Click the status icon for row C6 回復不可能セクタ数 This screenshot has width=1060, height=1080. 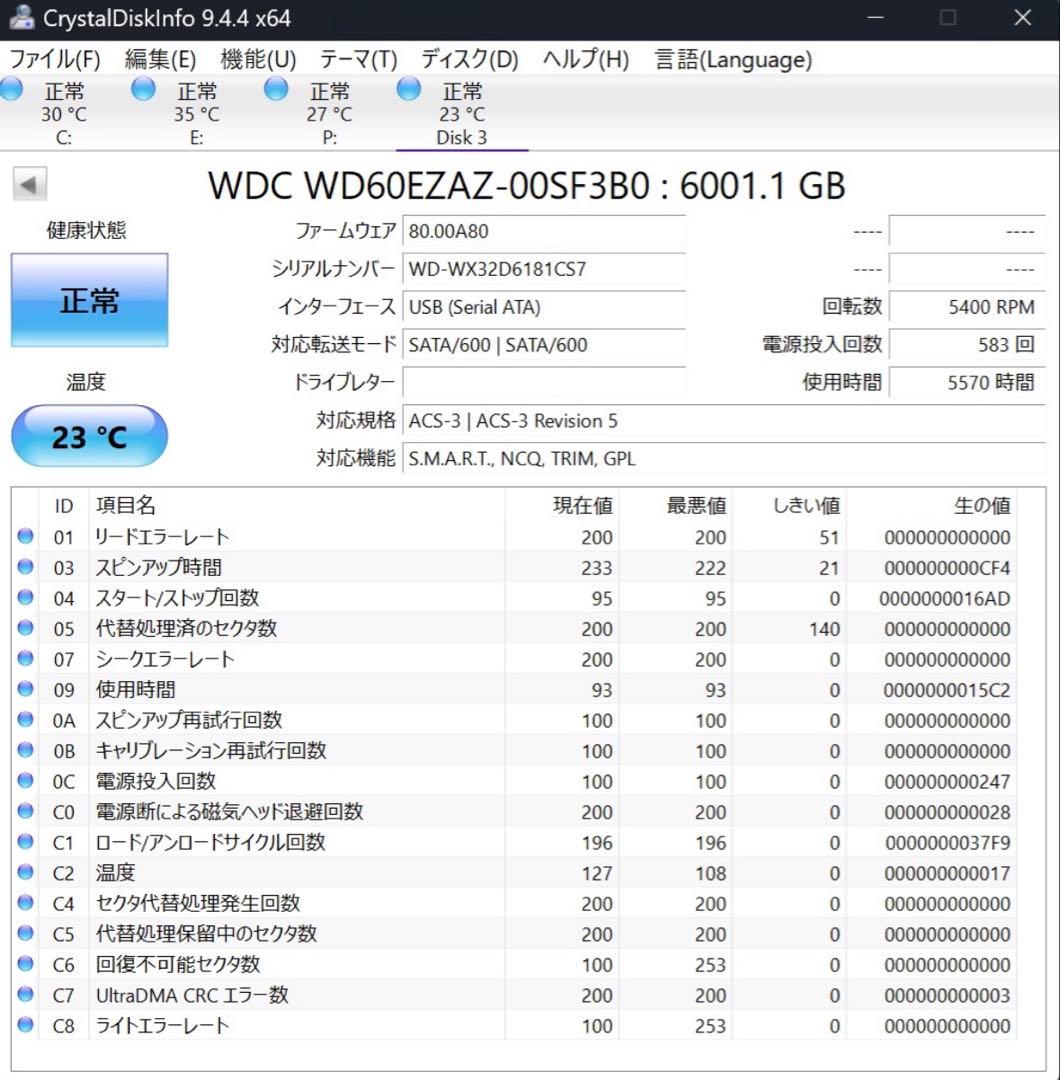point(25,964)
